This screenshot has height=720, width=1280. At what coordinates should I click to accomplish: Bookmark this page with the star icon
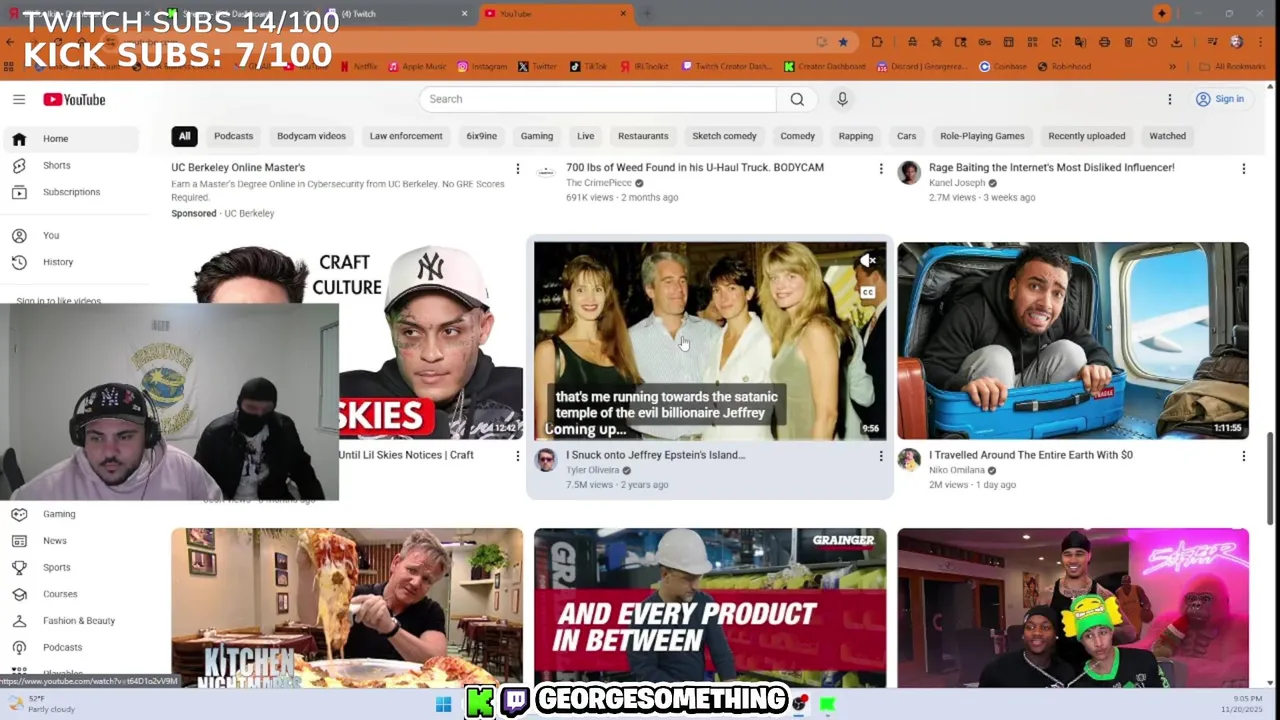[843, 42]
